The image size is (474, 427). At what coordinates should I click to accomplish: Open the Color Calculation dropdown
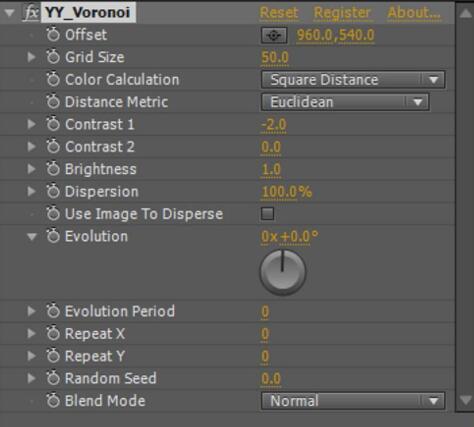[353, 80]
